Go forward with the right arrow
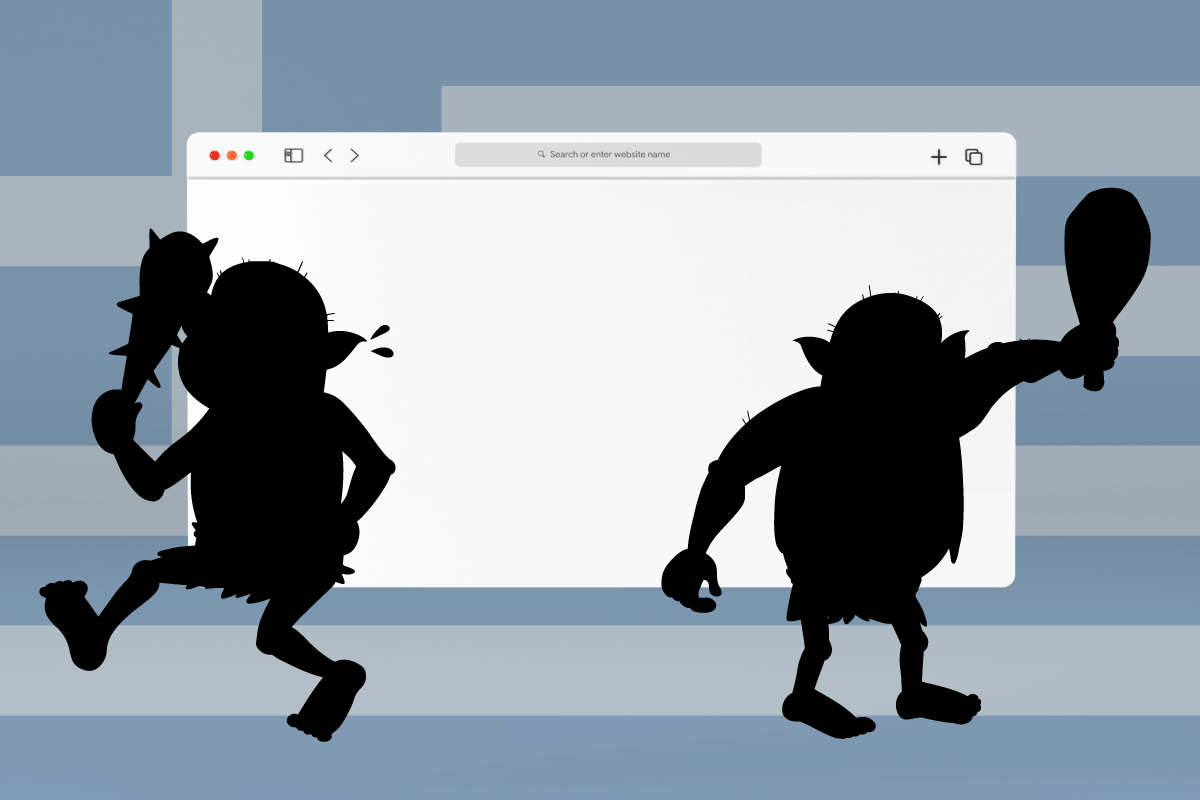1200x800 pixels. pyautogui.click(x=354, y=156)
